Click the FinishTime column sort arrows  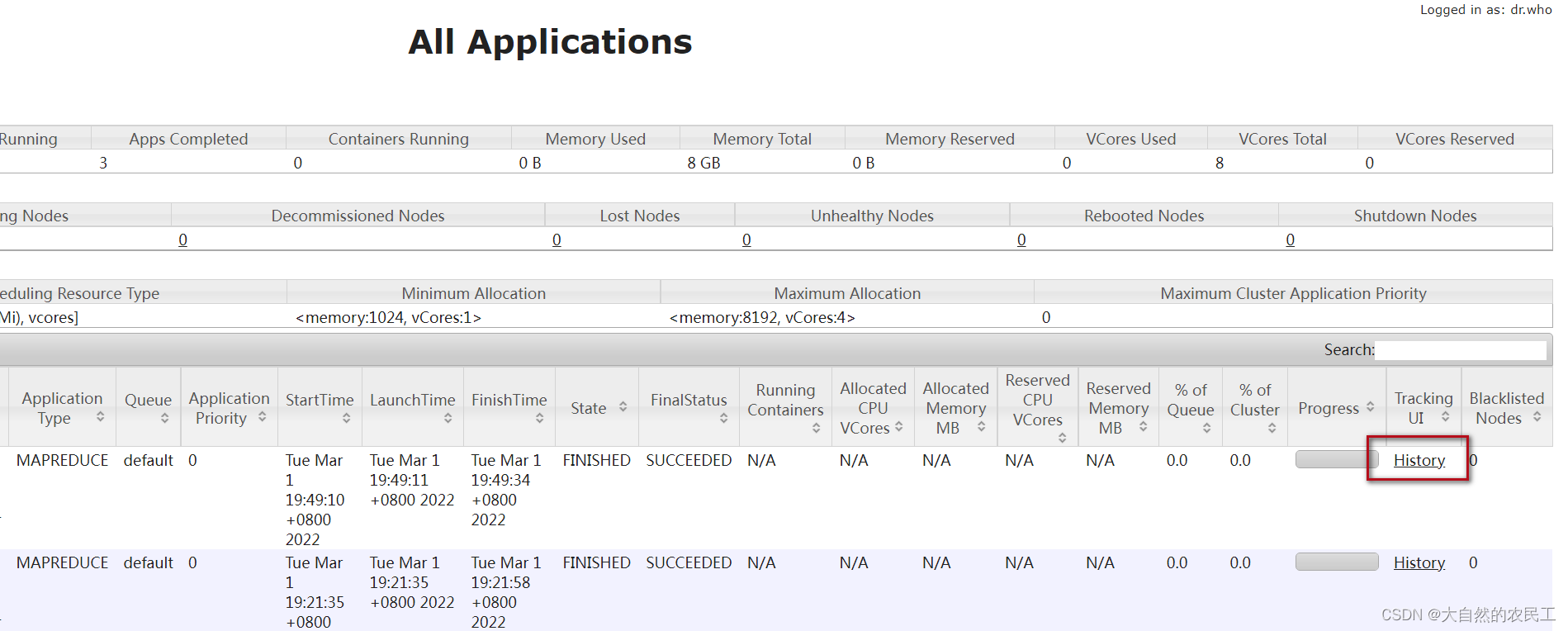[540, 419]
